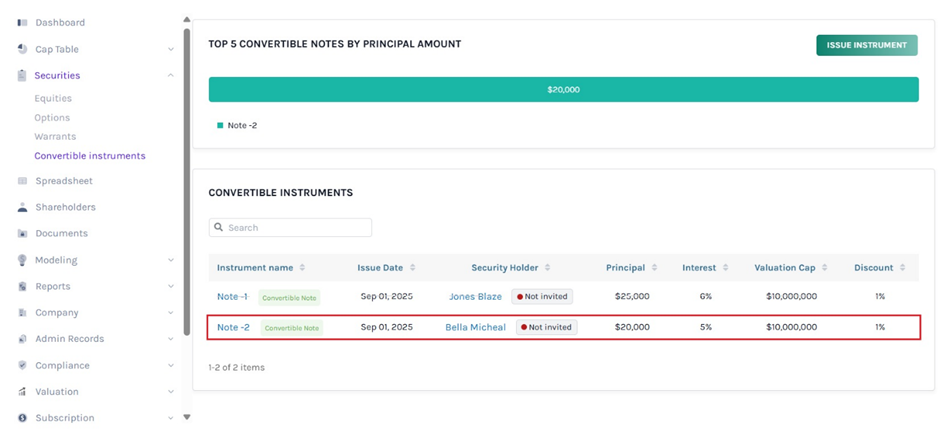Open the Note -2 instrument link
The width and height of the screenshot is (940, 429).
point(233,327)
